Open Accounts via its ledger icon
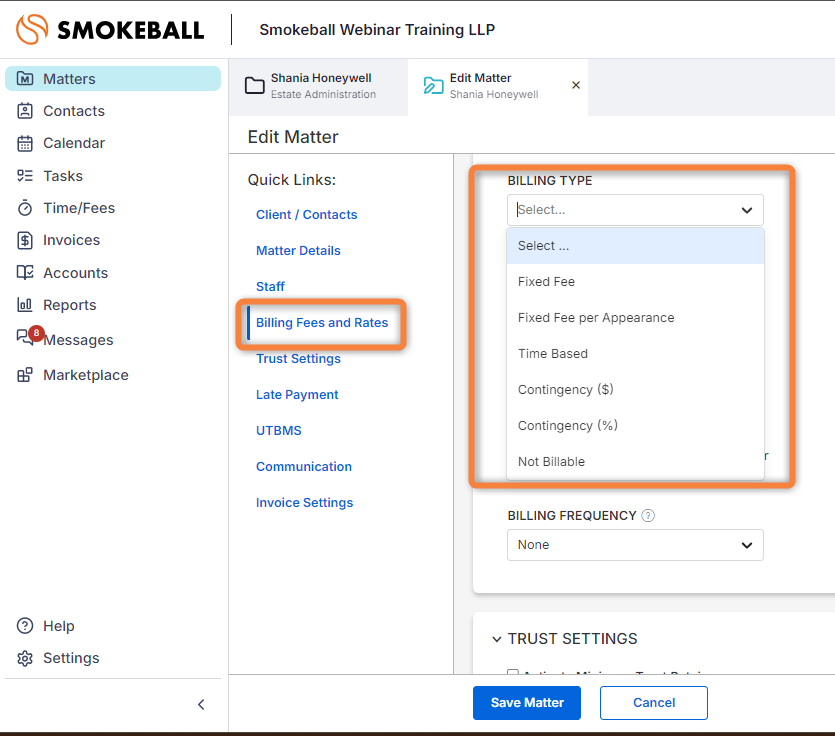The height and width of the screenshot is (736, 835). (x=25, y=273)
